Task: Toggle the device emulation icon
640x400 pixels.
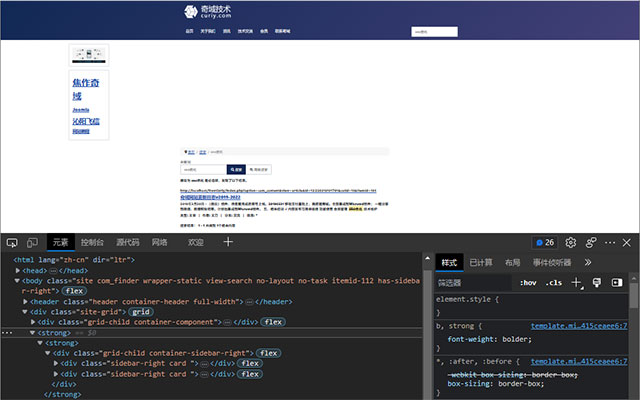Action: (x=32, y=243)
